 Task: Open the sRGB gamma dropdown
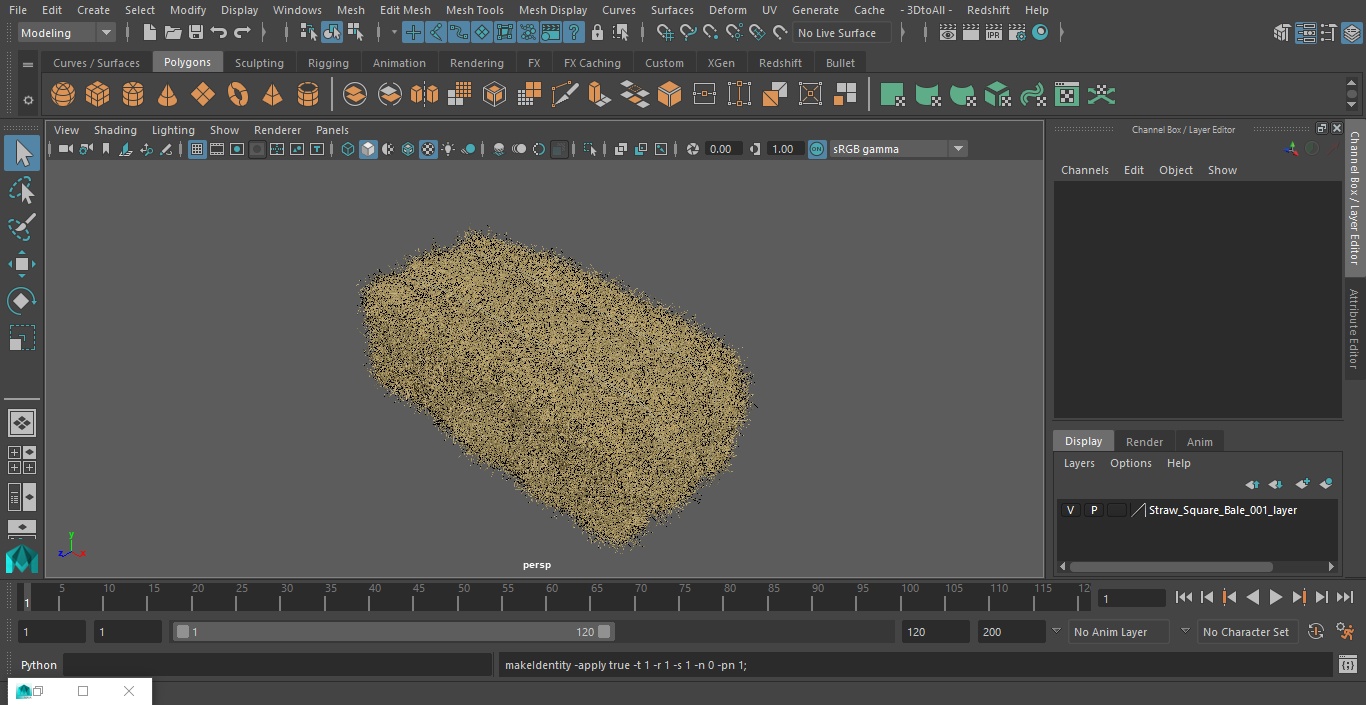[x=897, y=149]
